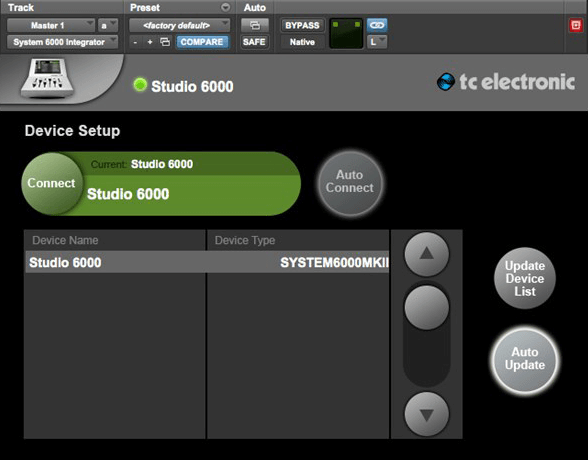Click Update Device List button
This screenshot has width=588, height=460.
(525, 278)
